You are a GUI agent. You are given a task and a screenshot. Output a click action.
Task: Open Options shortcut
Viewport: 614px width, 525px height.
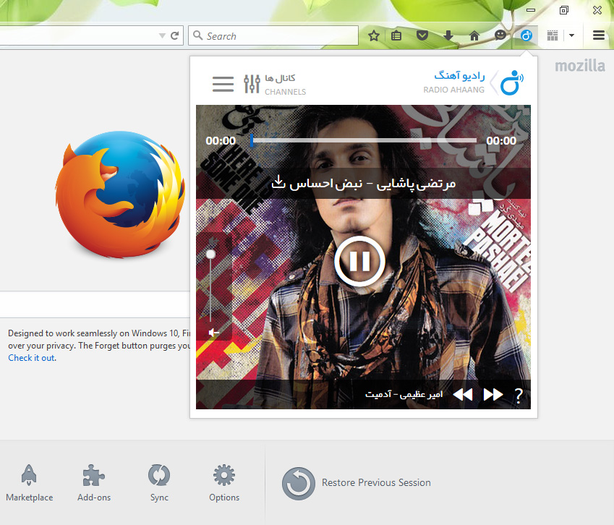click(x=224, y=483)
